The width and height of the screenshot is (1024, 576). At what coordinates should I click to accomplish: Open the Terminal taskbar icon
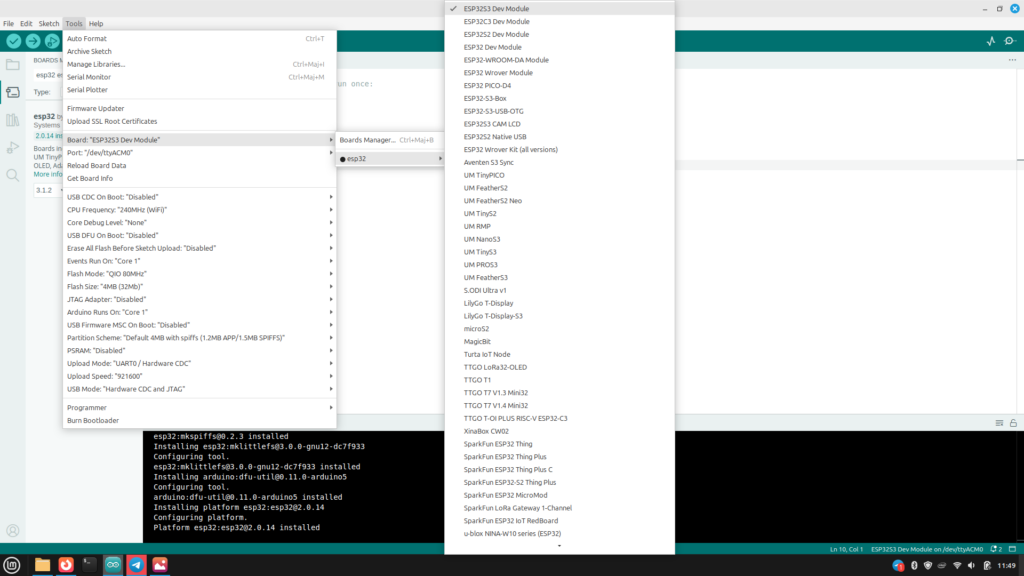89,565
